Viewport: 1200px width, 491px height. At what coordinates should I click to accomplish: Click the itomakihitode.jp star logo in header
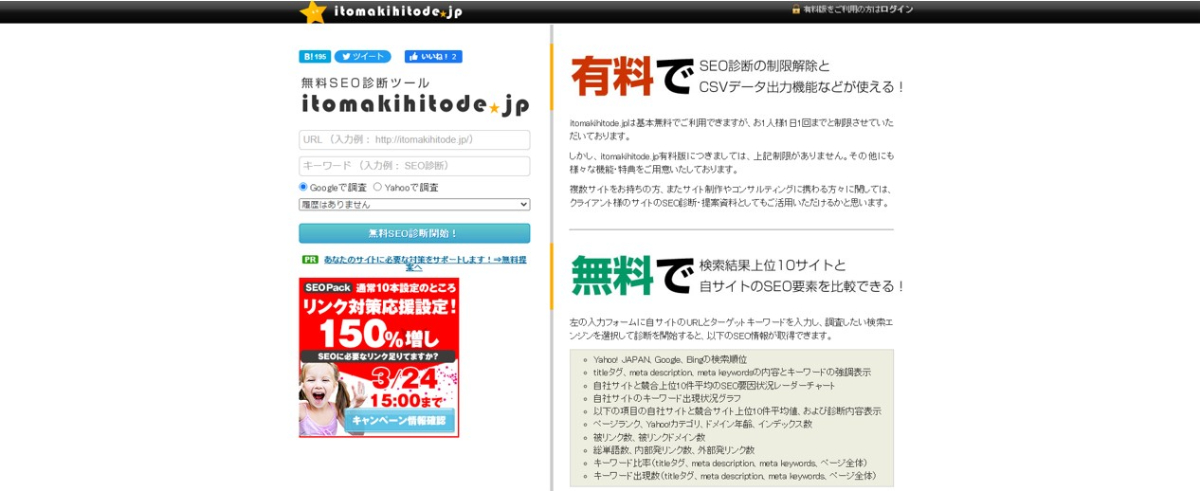(381, 12)
